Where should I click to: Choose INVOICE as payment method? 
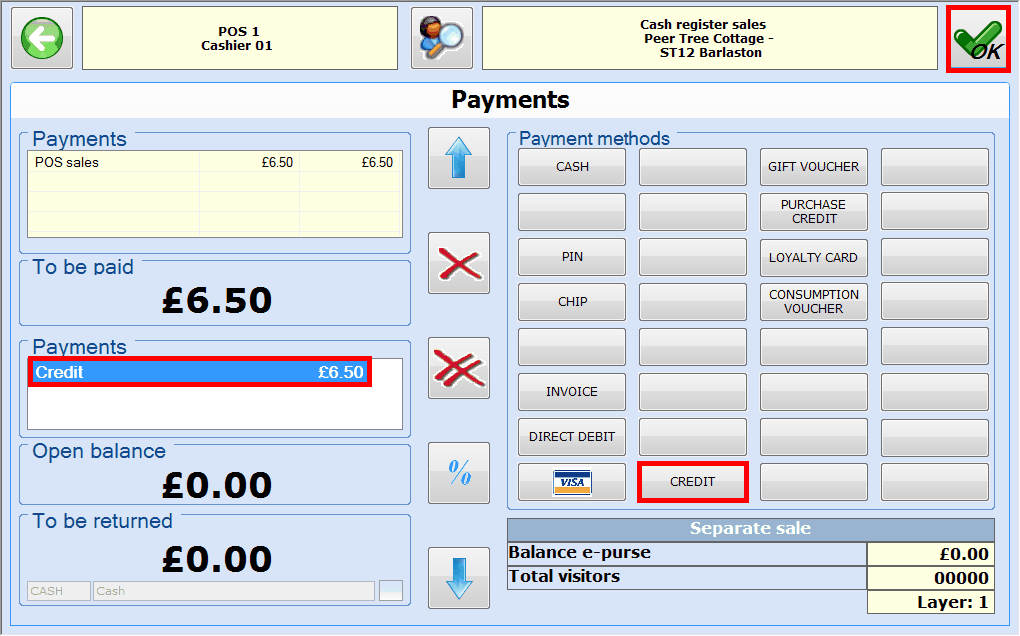[x=572, y=392]
